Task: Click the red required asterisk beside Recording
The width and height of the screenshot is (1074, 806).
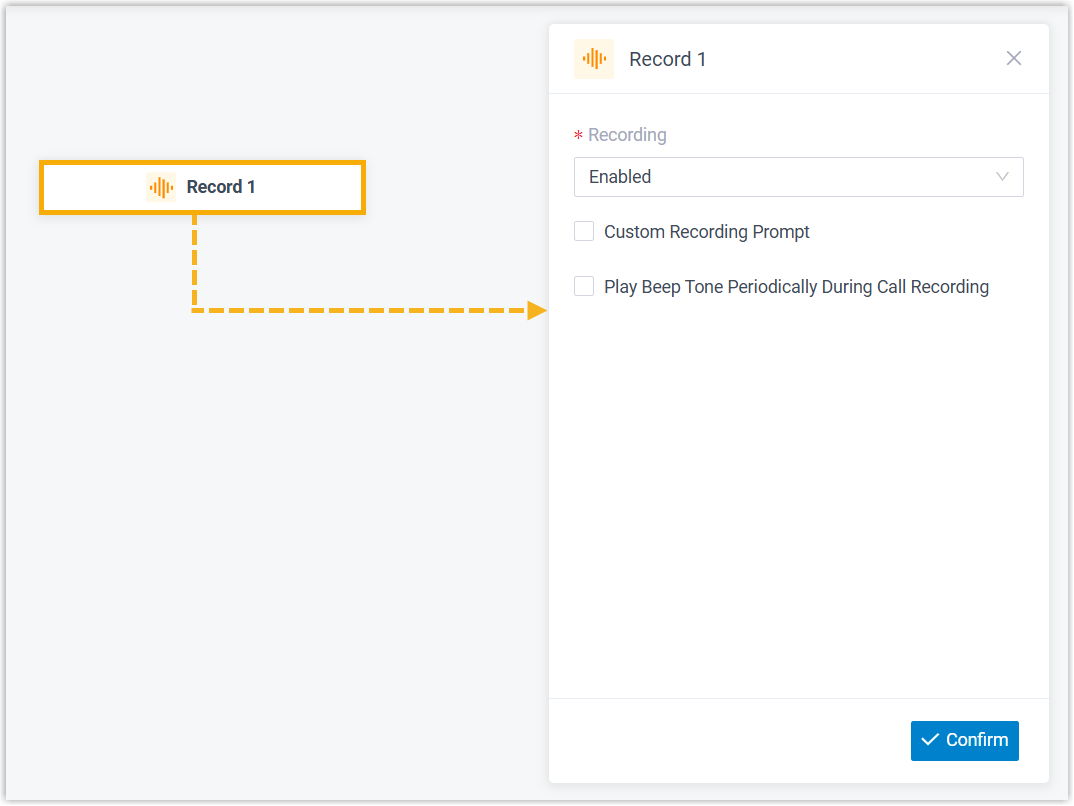Action: point(578,136)
